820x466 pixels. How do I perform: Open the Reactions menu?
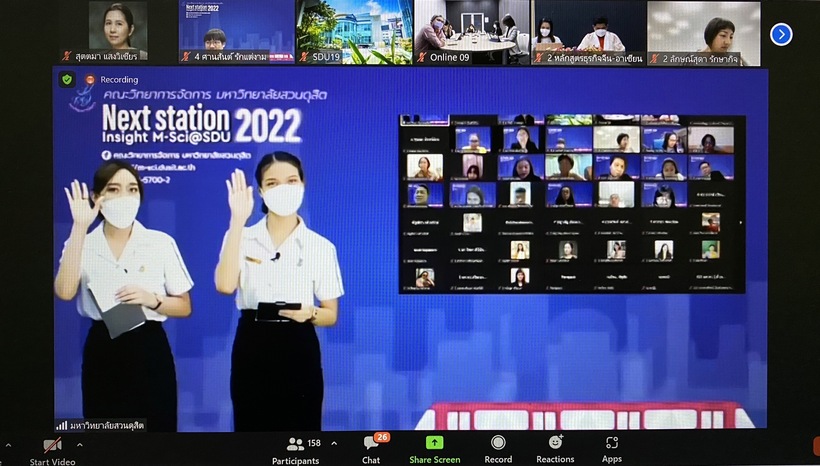pos(555,450)
